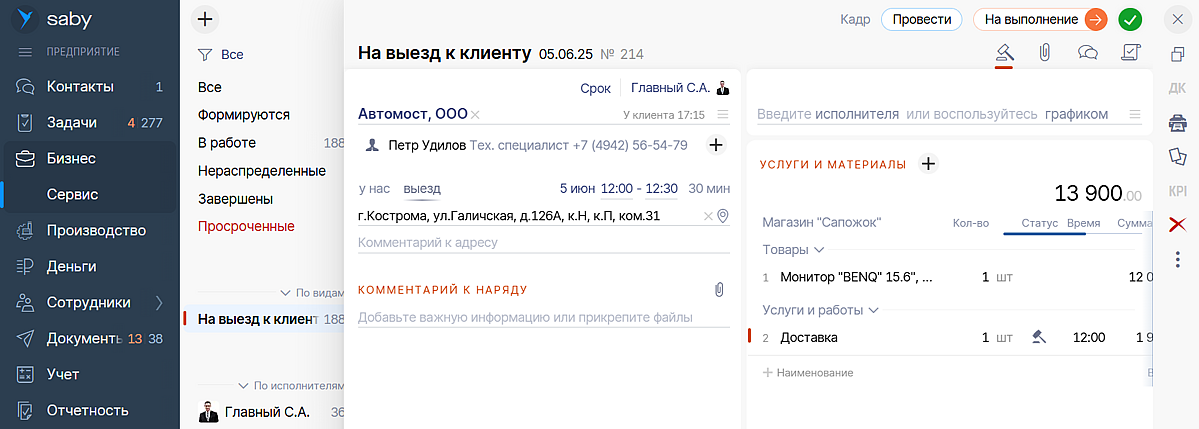Click the printer icon in right sidebar
The image size is (1199, 429).
[x=1177, y=123]
